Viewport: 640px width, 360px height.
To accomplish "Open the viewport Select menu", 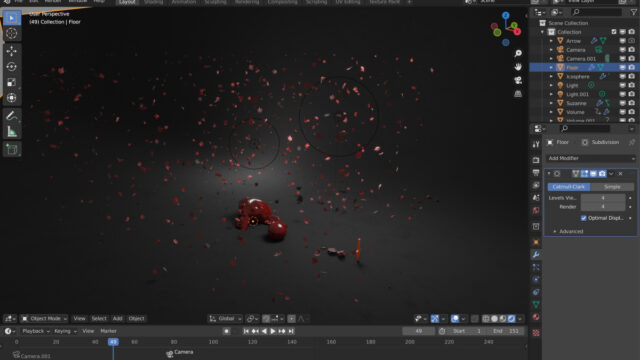I will pos(99,318).
